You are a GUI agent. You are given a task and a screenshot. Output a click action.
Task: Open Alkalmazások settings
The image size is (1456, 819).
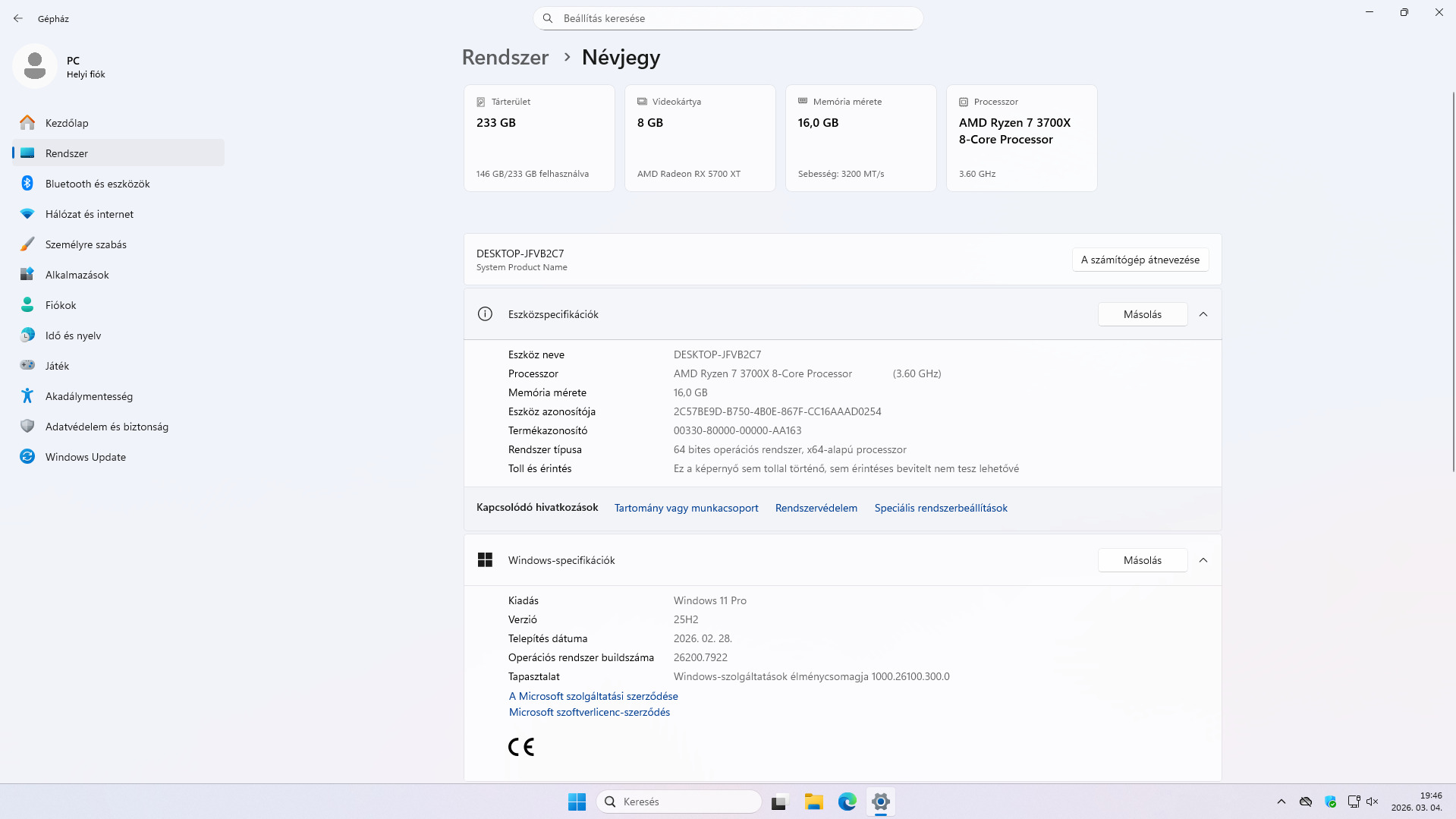click(x=118, y=275)
